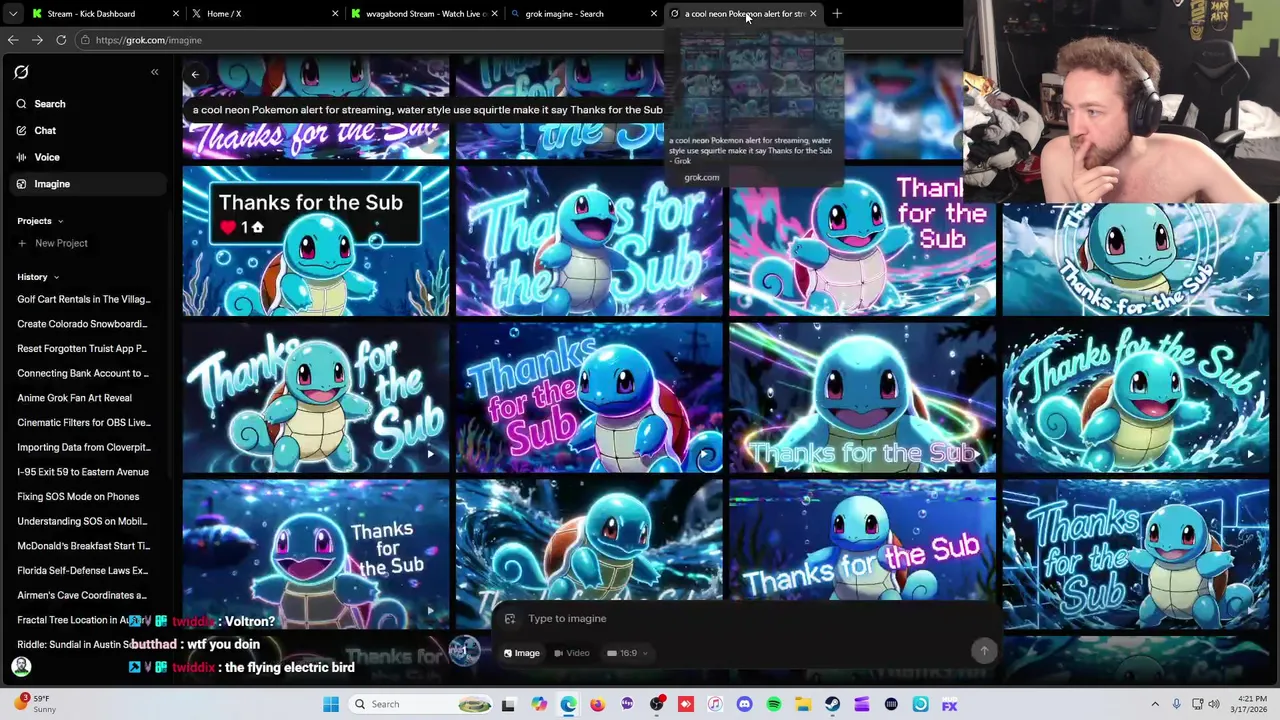Open Discord from the taskbar
The width and height of the screenshot is (1280, 720).
click(744, 704)
